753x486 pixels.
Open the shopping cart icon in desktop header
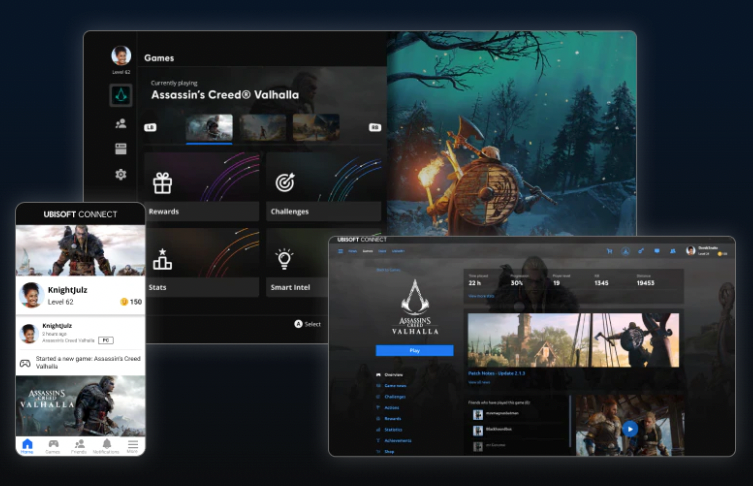[x=609, y=251]
